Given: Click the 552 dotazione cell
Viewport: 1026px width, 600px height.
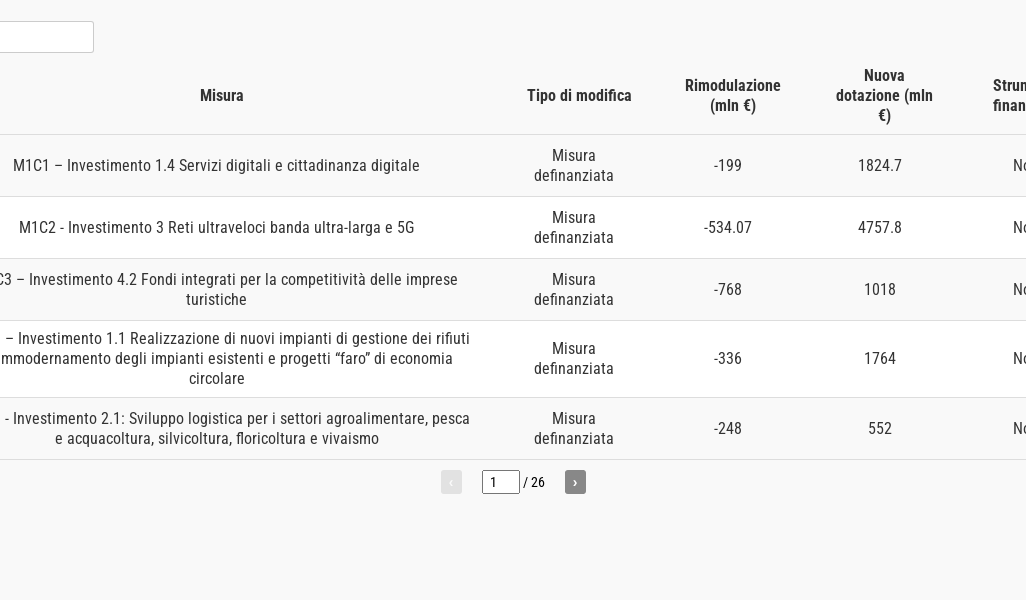Looking at the screenshot, I should coord(880,429).
